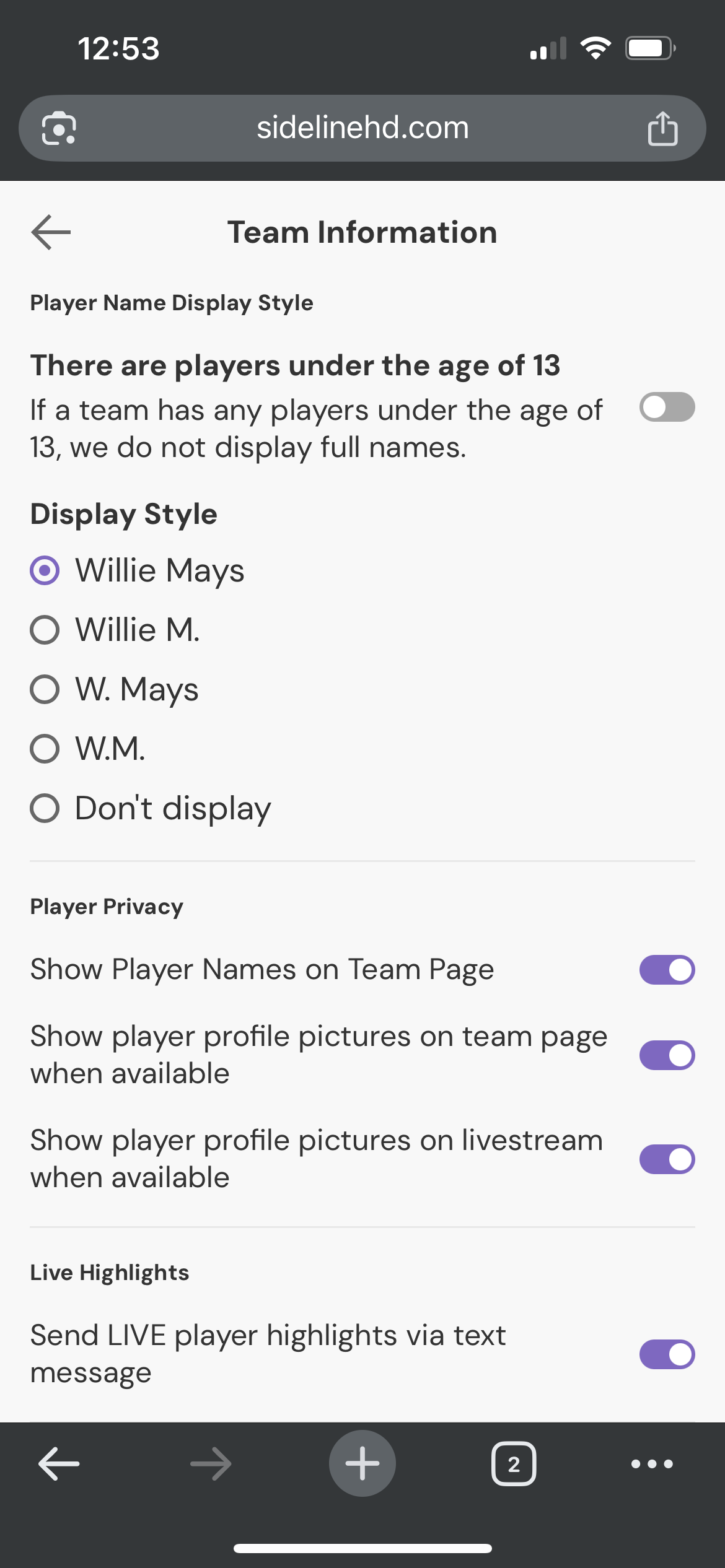Choose the W. Mays name format

click(x=45, y=689)
